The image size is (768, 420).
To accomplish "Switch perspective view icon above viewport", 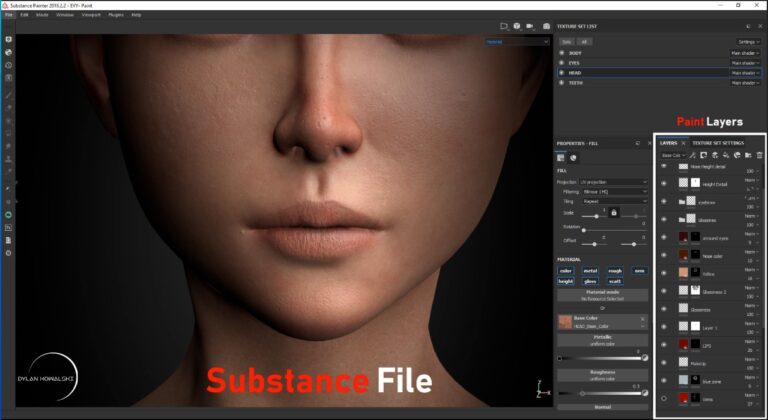I will point(504,26).
